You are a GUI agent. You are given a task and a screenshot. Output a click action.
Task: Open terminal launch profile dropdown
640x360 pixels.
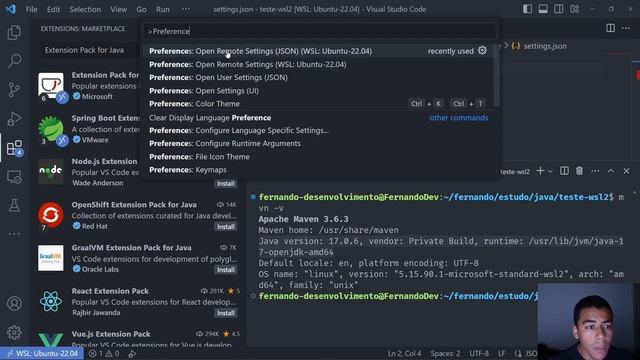tap(550, 171)
